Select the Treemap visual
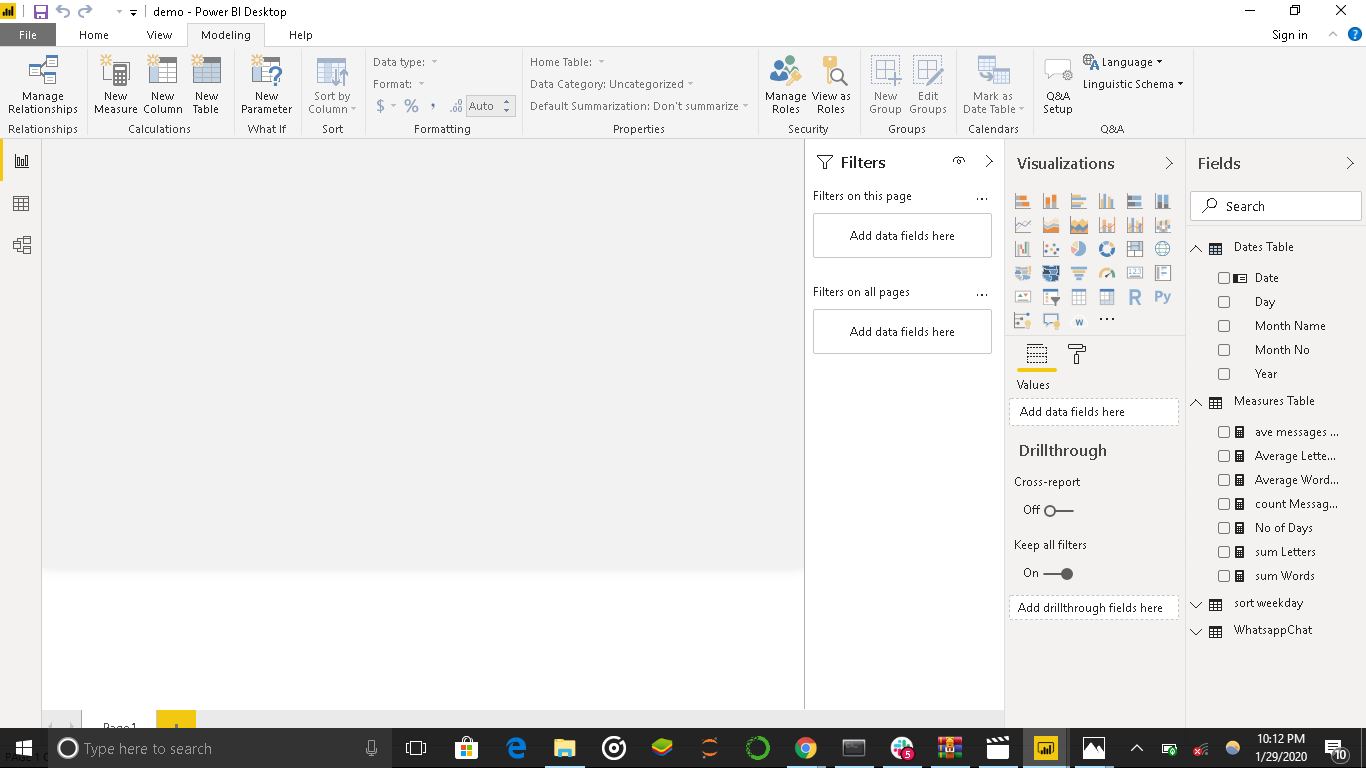The height and width of the screenshot is (768, 1366). (1134, 249)
